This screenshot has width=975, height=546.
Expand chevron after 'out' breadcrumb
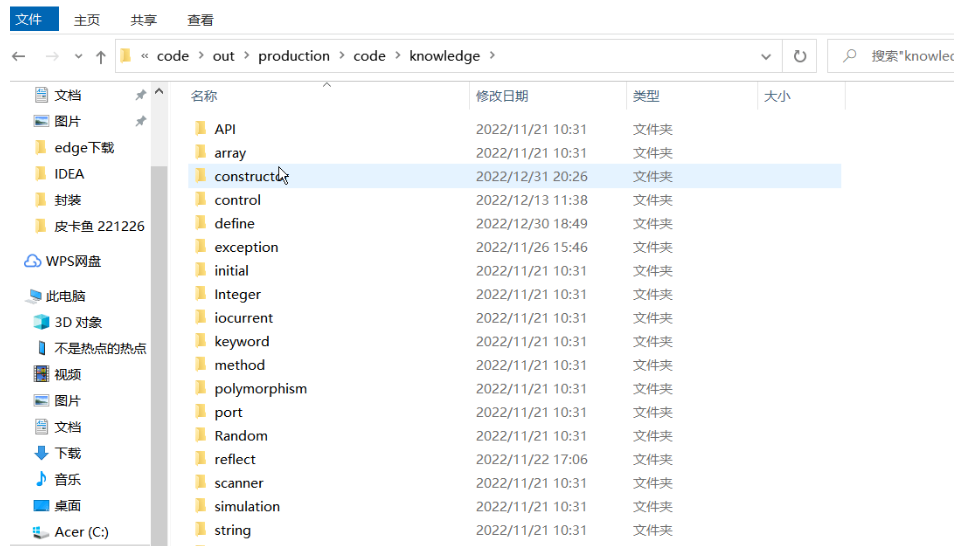point(247,55)
